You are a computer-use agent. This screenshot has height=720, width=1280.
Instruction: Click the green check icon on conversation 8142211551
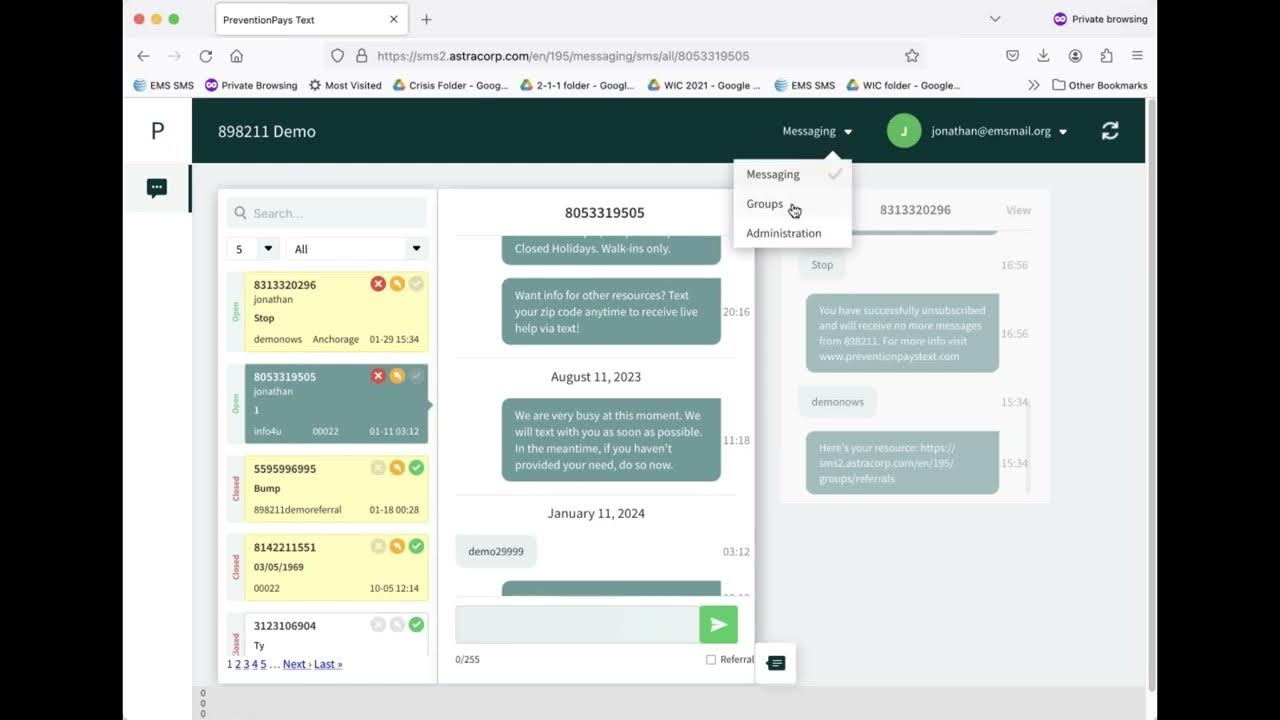pos(416,546)
